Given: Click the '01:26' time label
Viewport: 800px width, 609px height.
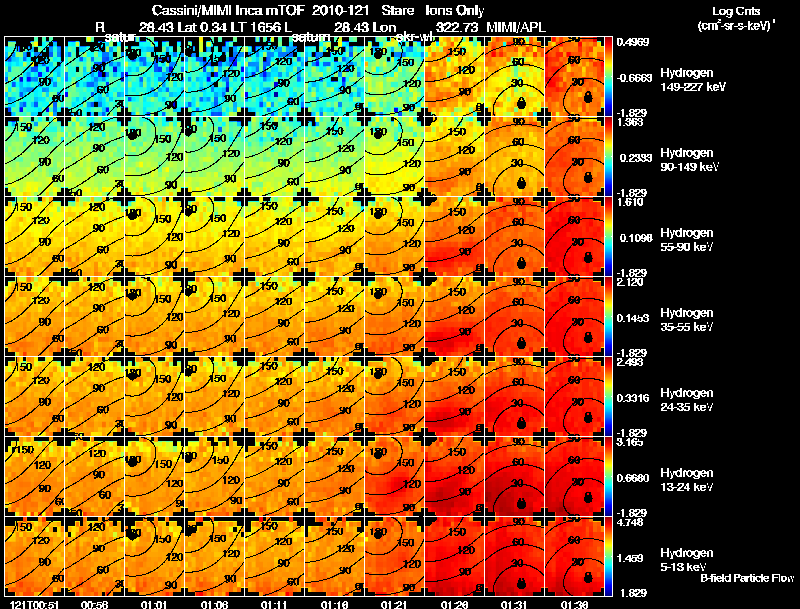Looking at the screenshot, I should [x=454, y=605].
